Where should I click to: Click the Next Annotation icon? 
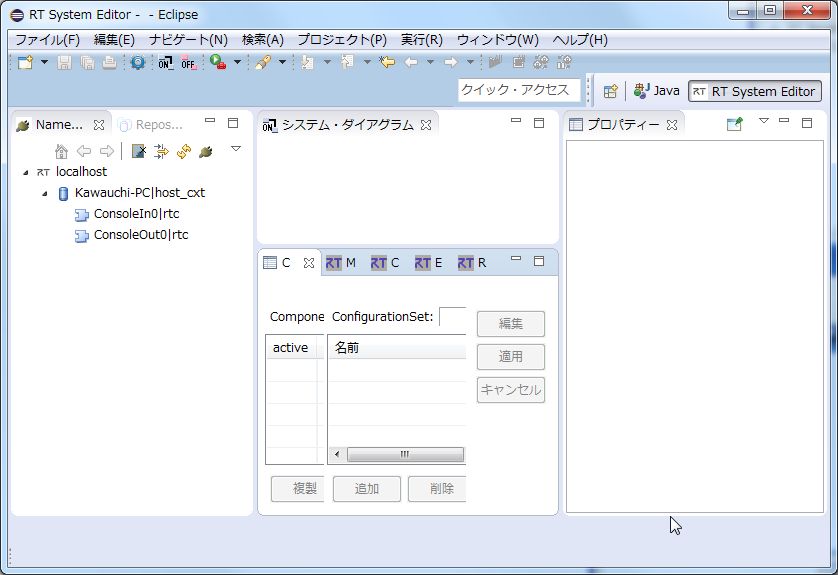(x=307, y=63)
